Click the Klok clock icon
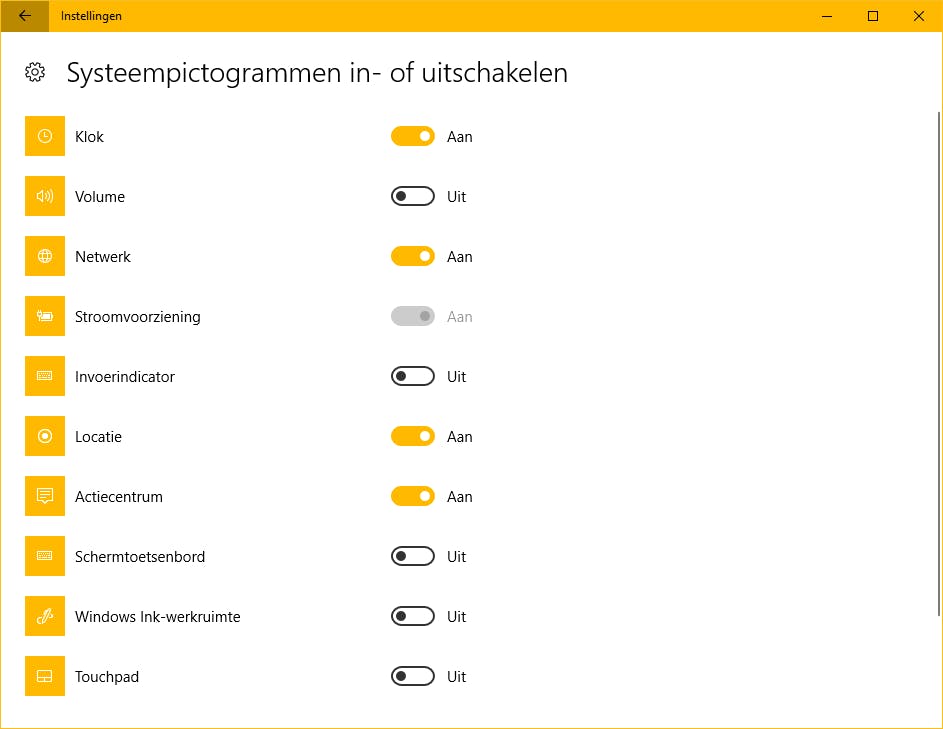 45,137
